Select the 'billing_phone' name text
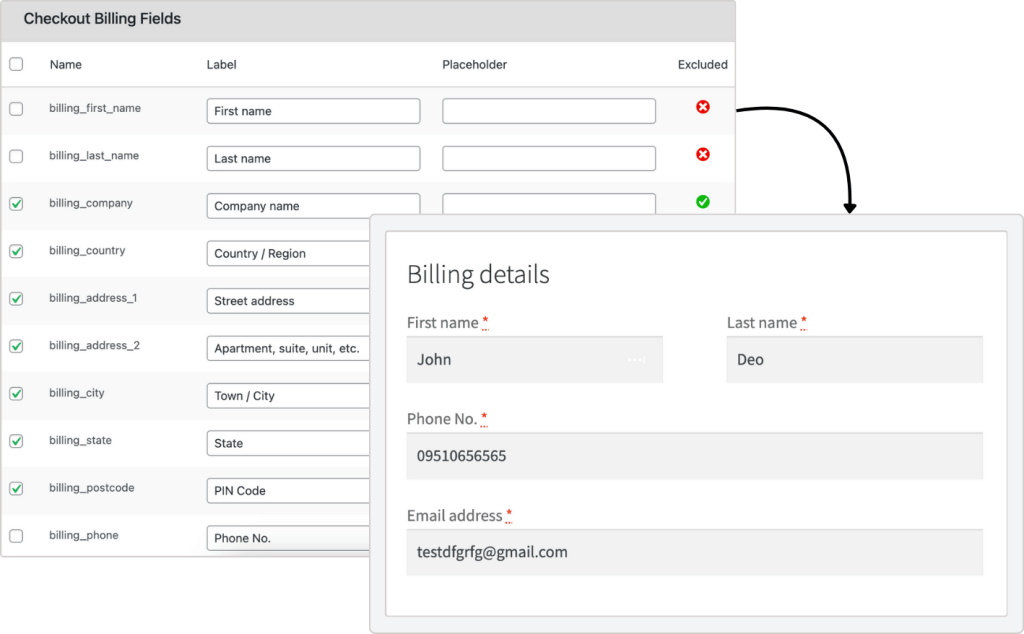The height and width of the screenshot is (634, 1024). coord(84,535)
